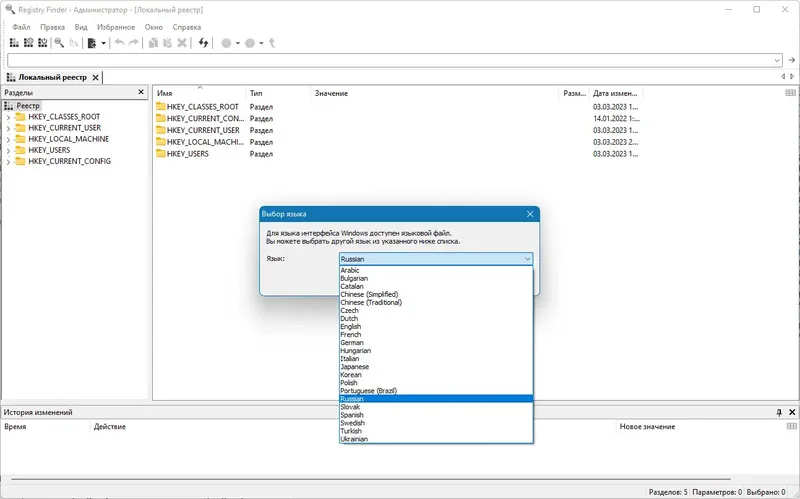The image size is (800, 499).
Task: Click the Refresh lightning-arrows toolbar icon
Action: (204, 43)
